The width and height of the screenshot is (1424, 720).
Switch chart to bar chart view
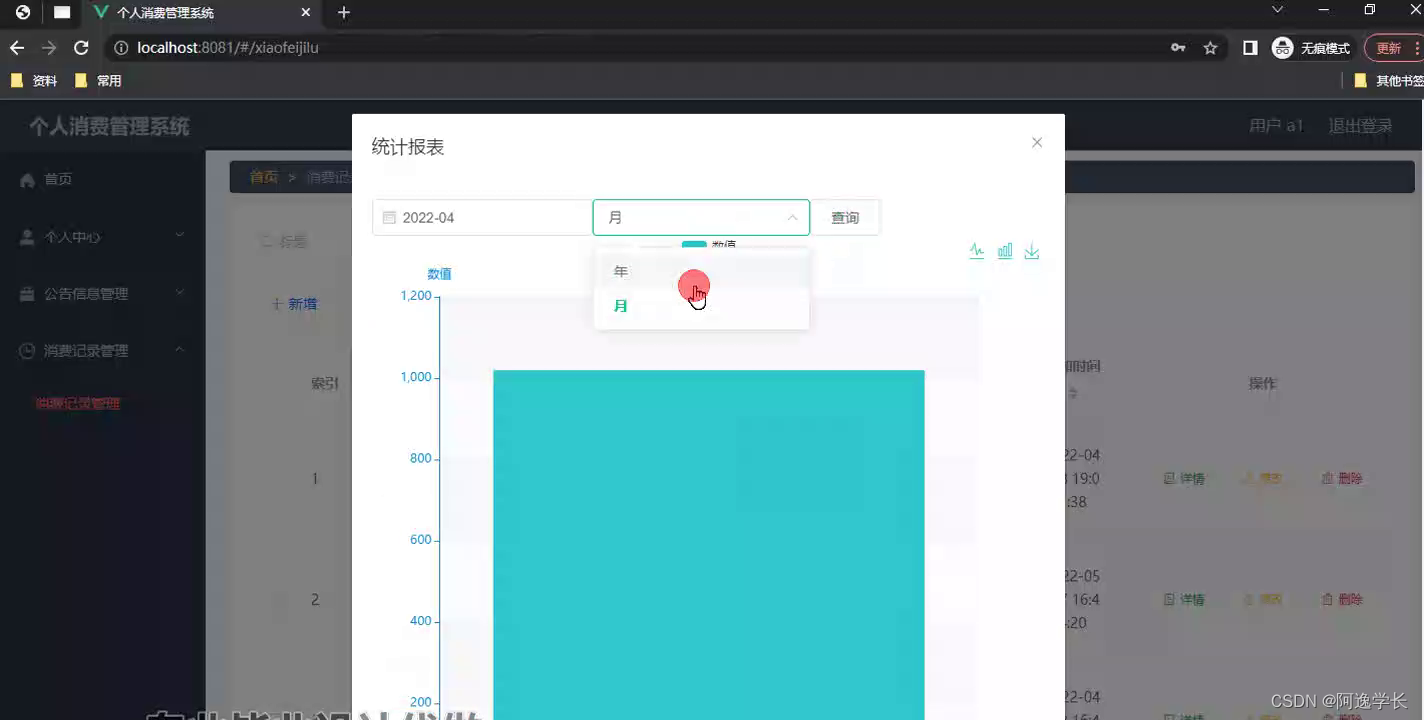1005,251
